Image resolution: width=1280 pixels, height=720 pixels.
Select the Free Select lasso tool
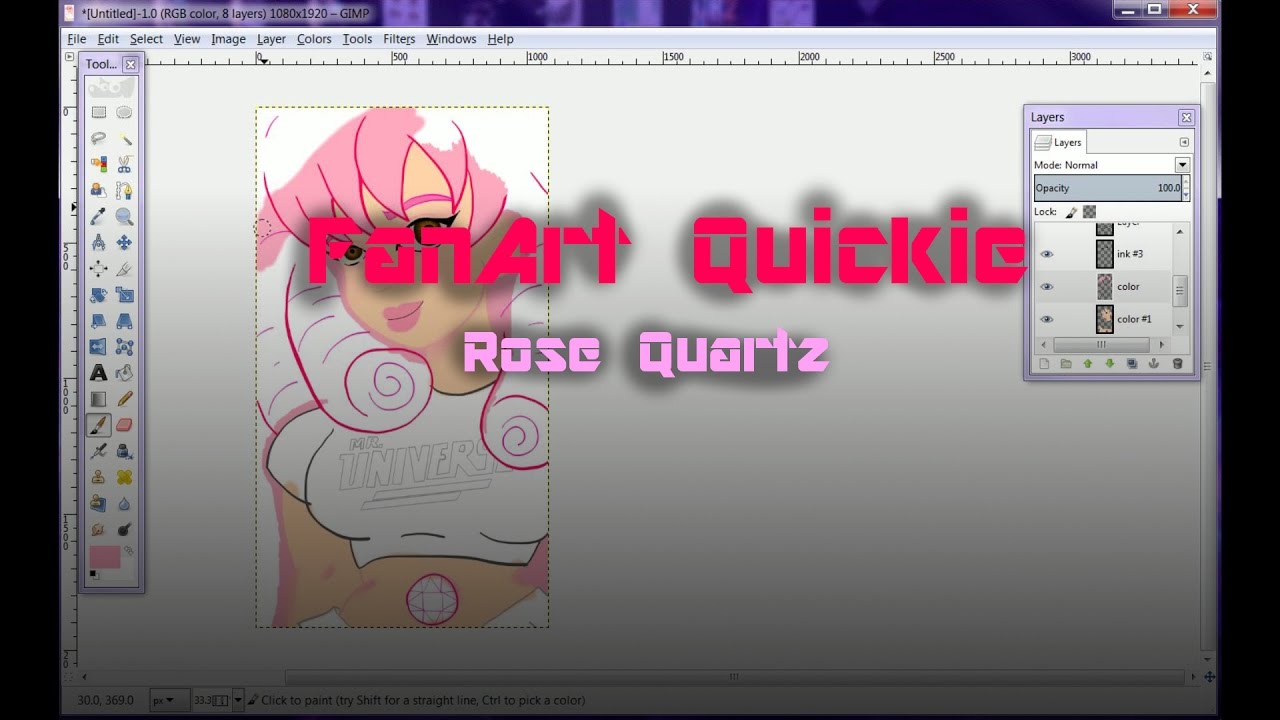click(99, 138)
